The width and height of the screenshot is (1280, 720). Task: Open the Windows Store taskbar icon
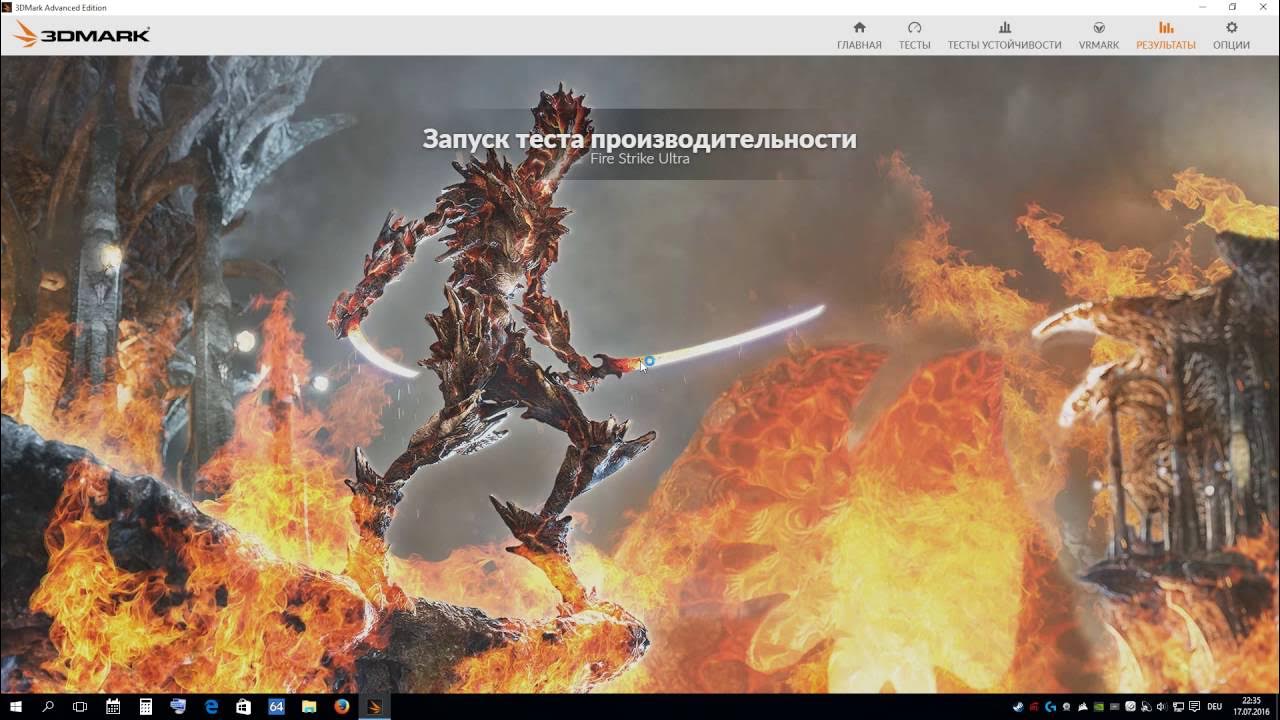(243, 706)
